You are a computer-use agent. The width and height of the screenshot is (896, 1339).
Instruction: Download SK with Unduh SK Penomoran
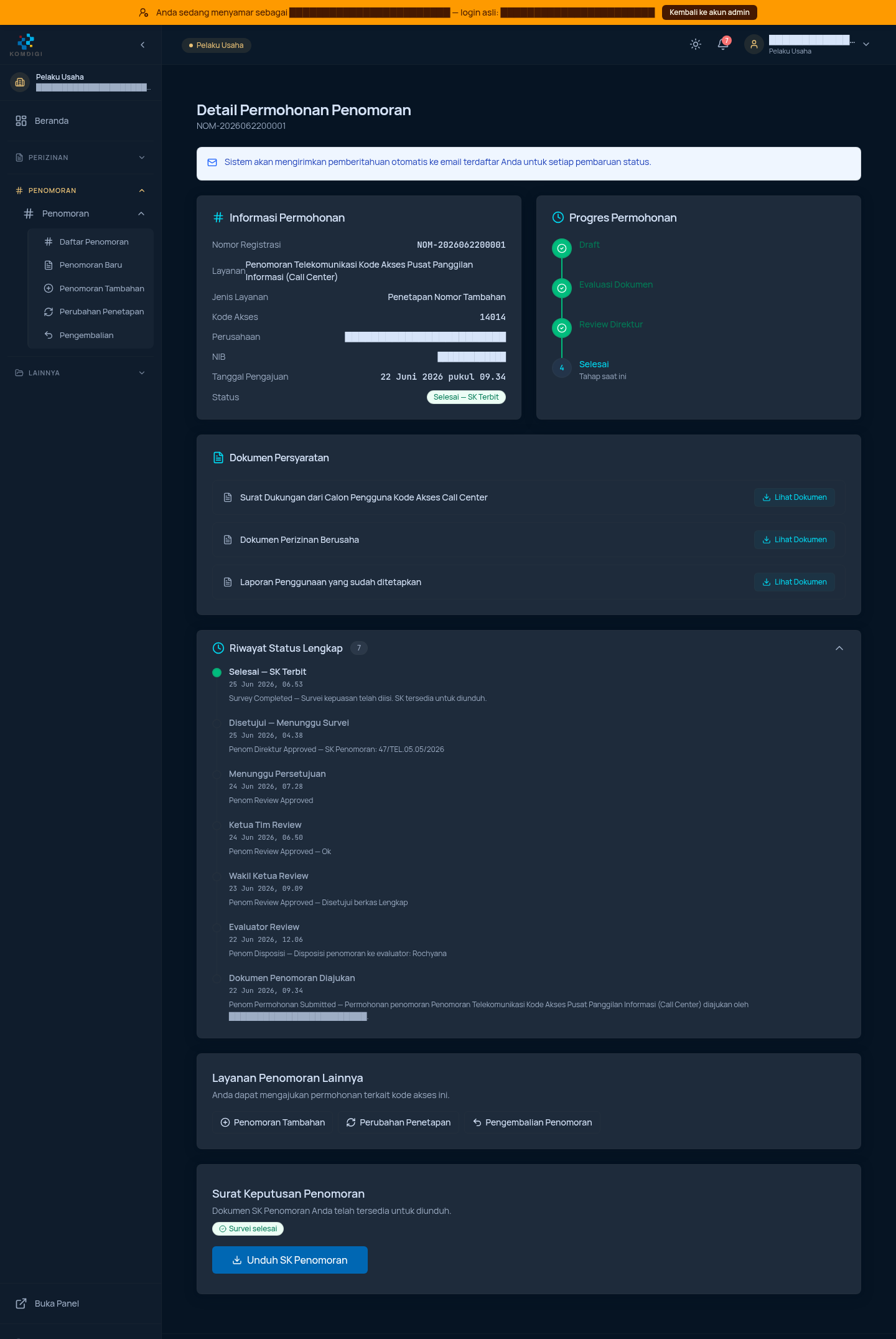[x=290, y=1260]
